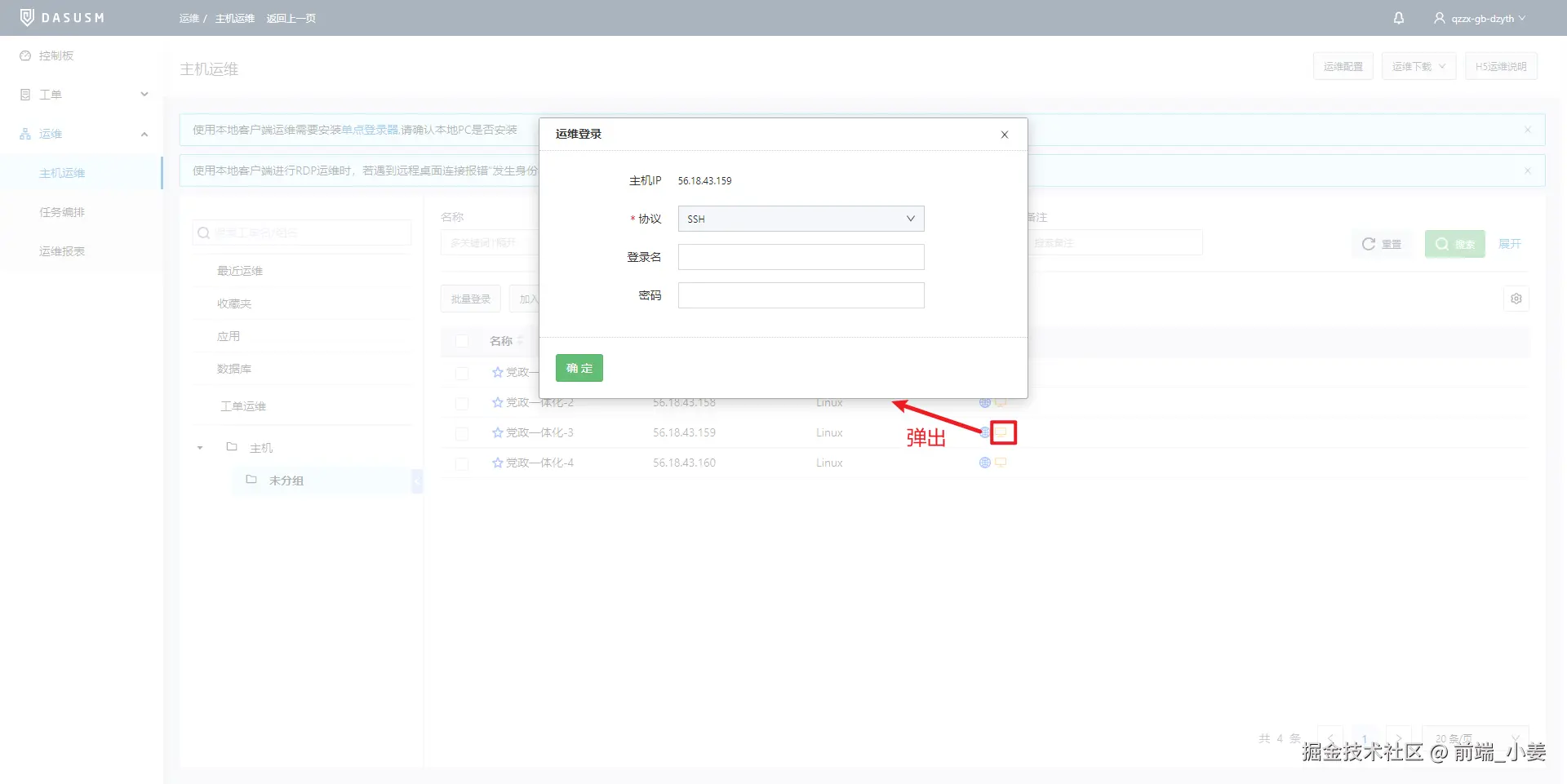Focus the 登录名 input field
Image resolution: width=1567 pixels, height=784 pixels.
[801, 257]
